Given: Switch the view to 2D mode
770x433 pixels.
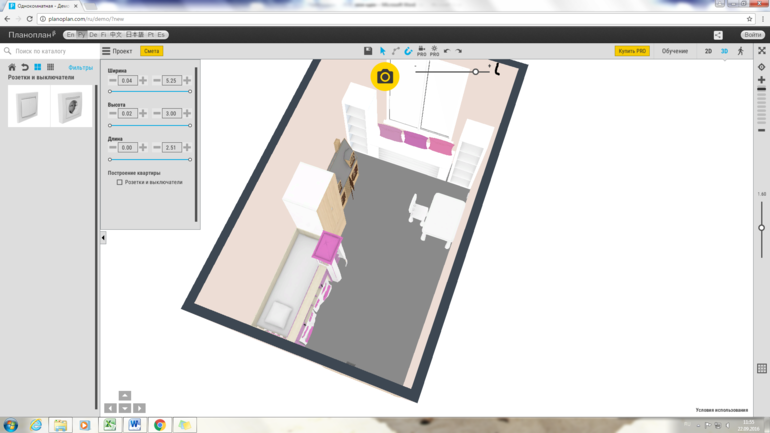Looking at the screenshot, I should 708,51.
